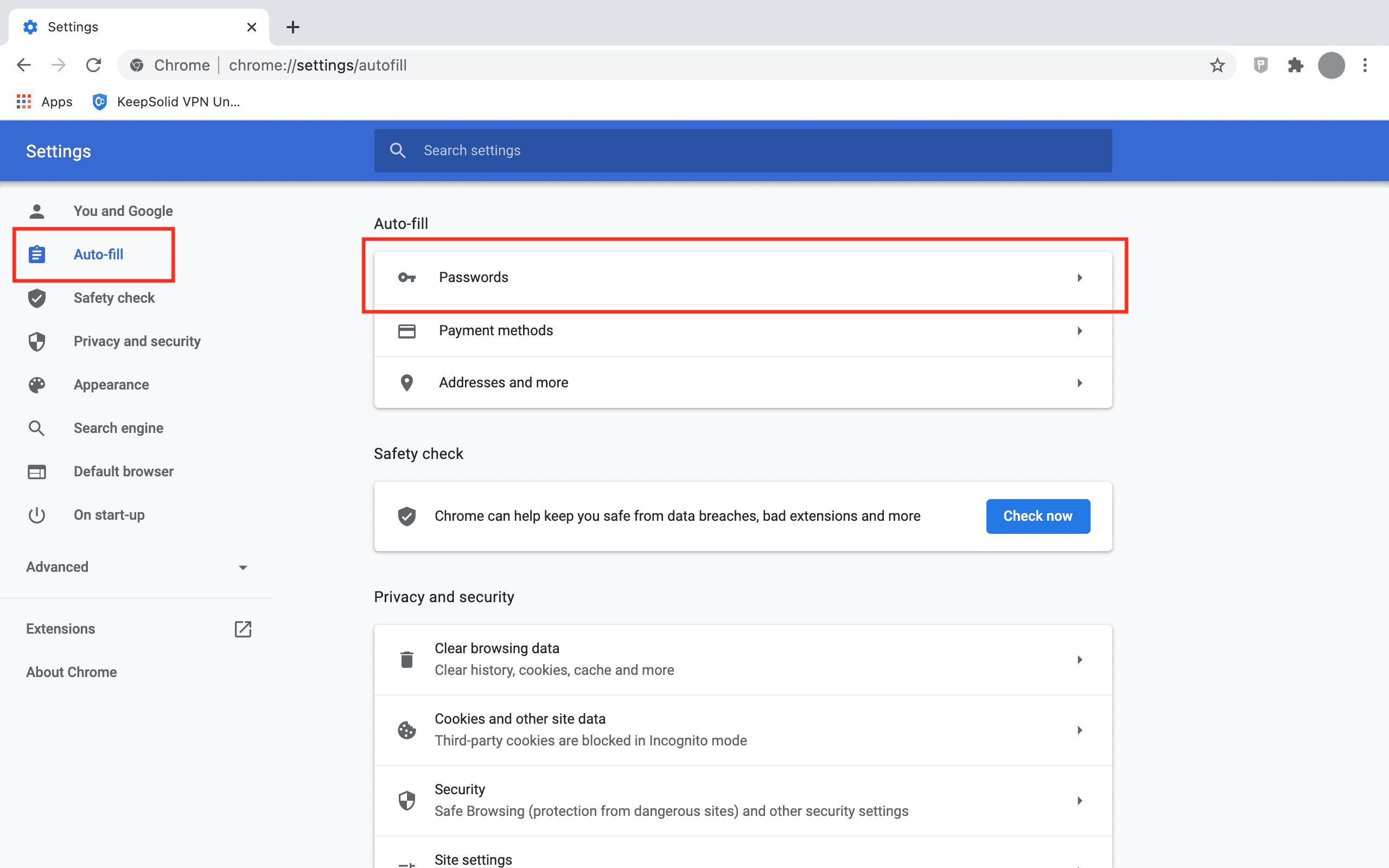Click the reload page icon
This screenshot has height=868, width=1389.
click(x=93, y=65)
